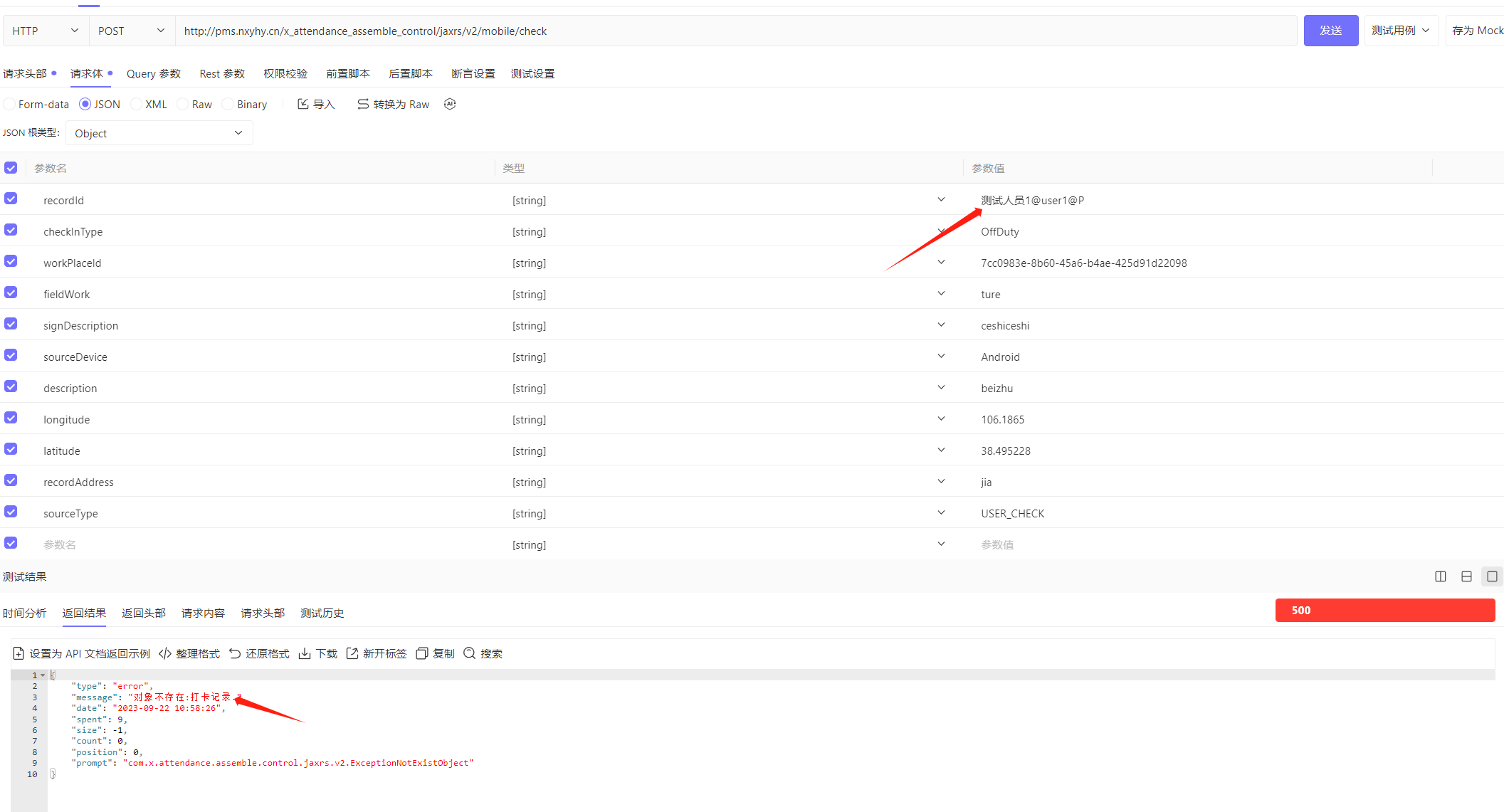The image size is (1504, 812).
Task: Click the import (导入) icon
Action: pyautogui.click(x=303, y=104)
